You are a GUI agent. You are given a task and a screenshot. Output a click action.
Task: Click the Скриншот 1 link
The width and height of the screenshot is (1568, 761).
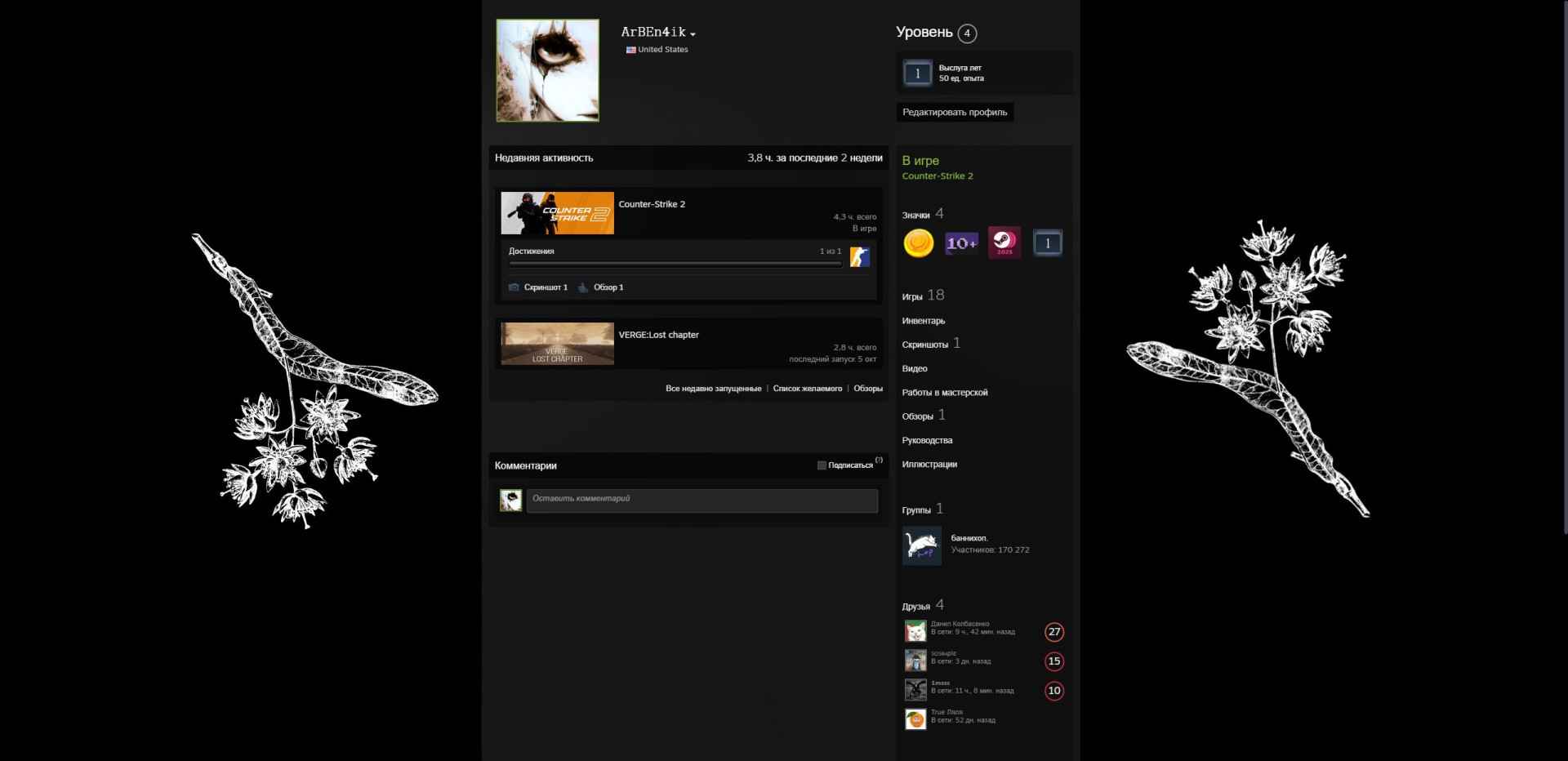pyautogui.click(x=546, y=287)
